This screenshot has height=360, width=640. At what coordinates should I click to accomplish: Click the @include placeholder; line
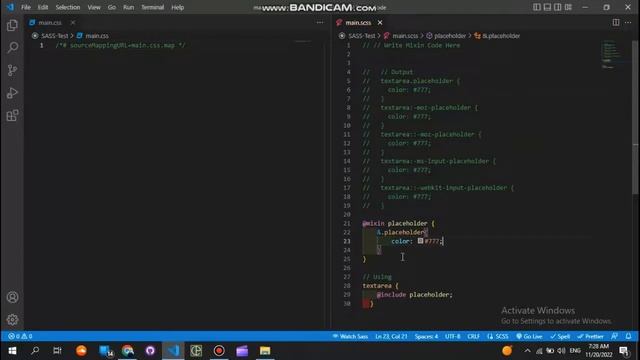tap(414, 295)
